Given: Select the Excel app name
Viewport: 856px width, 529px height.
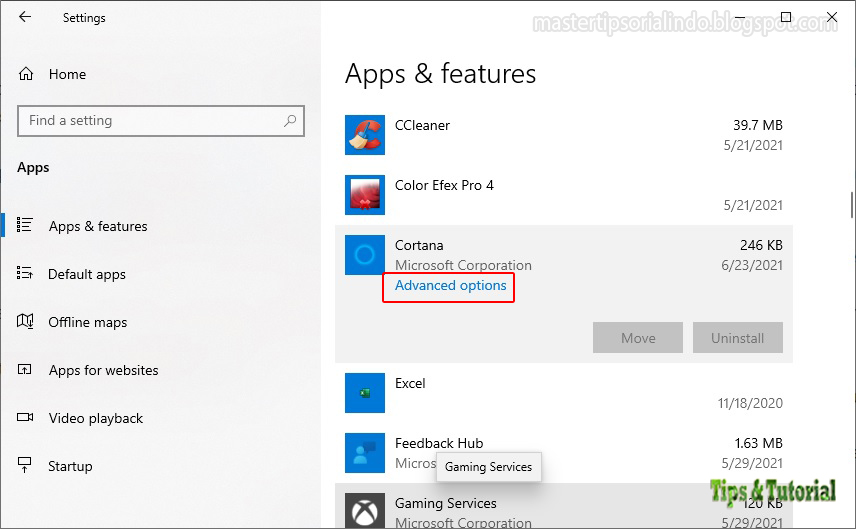Looking at the screenshot, I should [x=410, y=383].
